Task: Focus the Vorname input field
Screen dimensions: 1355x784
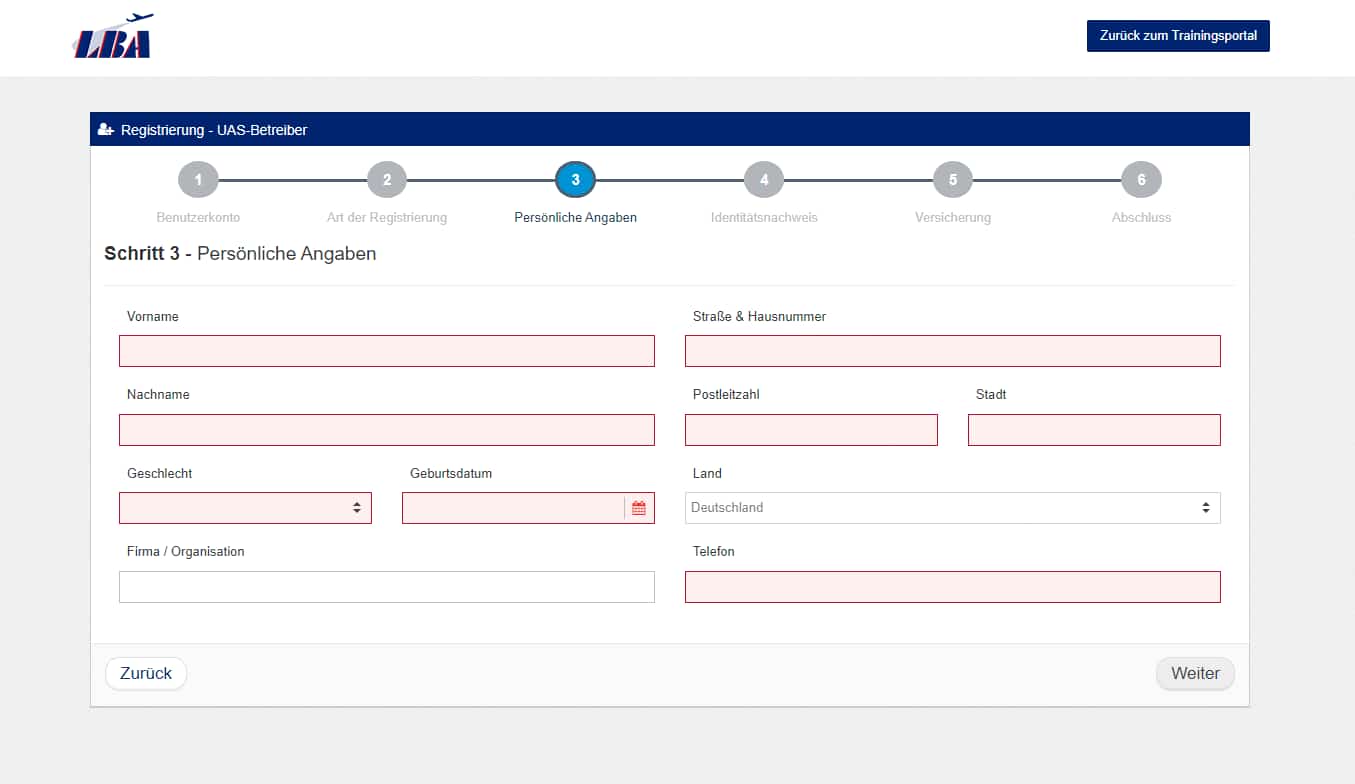Action: point(387,351)
